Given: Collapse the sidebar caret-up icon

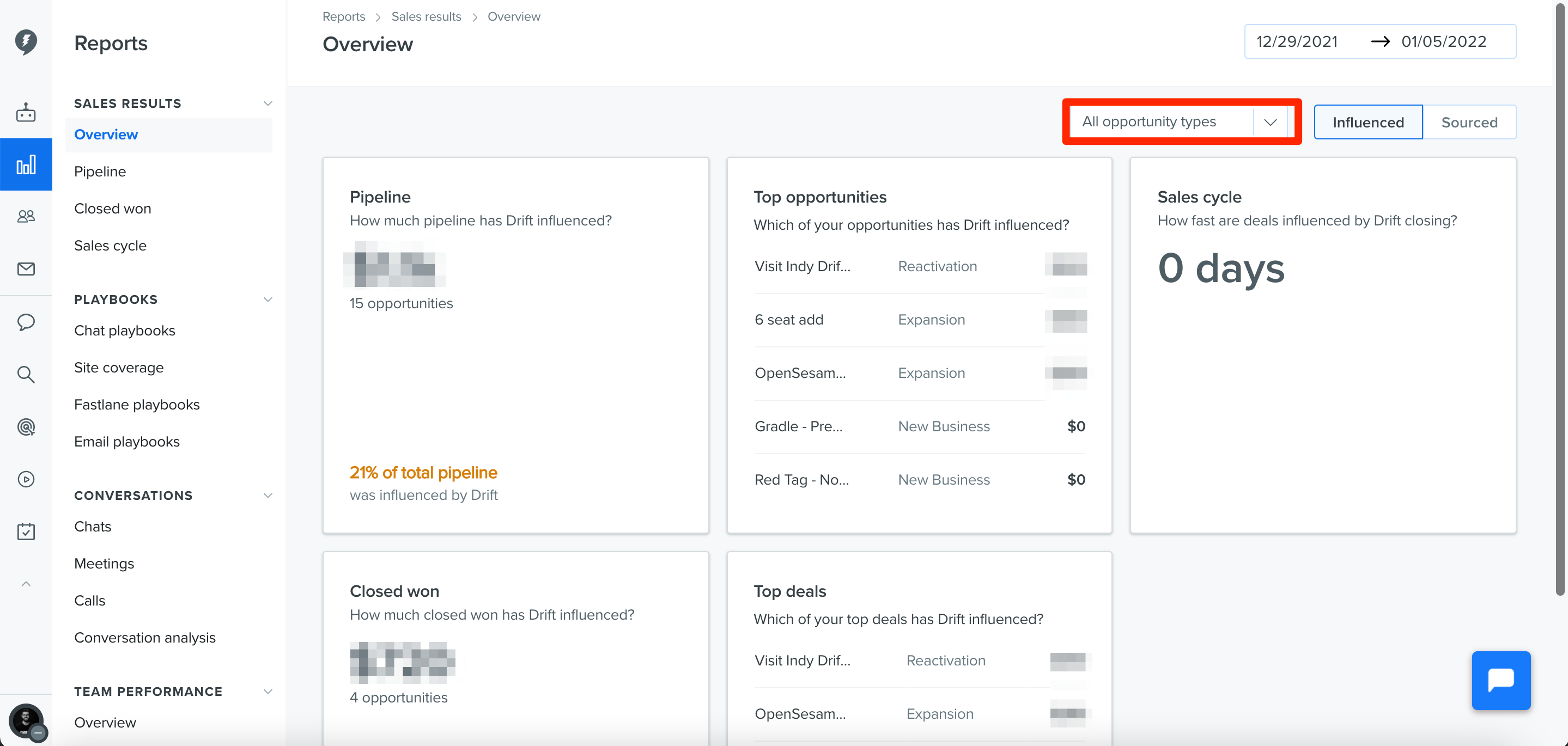Looking at the screenshot, I should click(26, 584).
